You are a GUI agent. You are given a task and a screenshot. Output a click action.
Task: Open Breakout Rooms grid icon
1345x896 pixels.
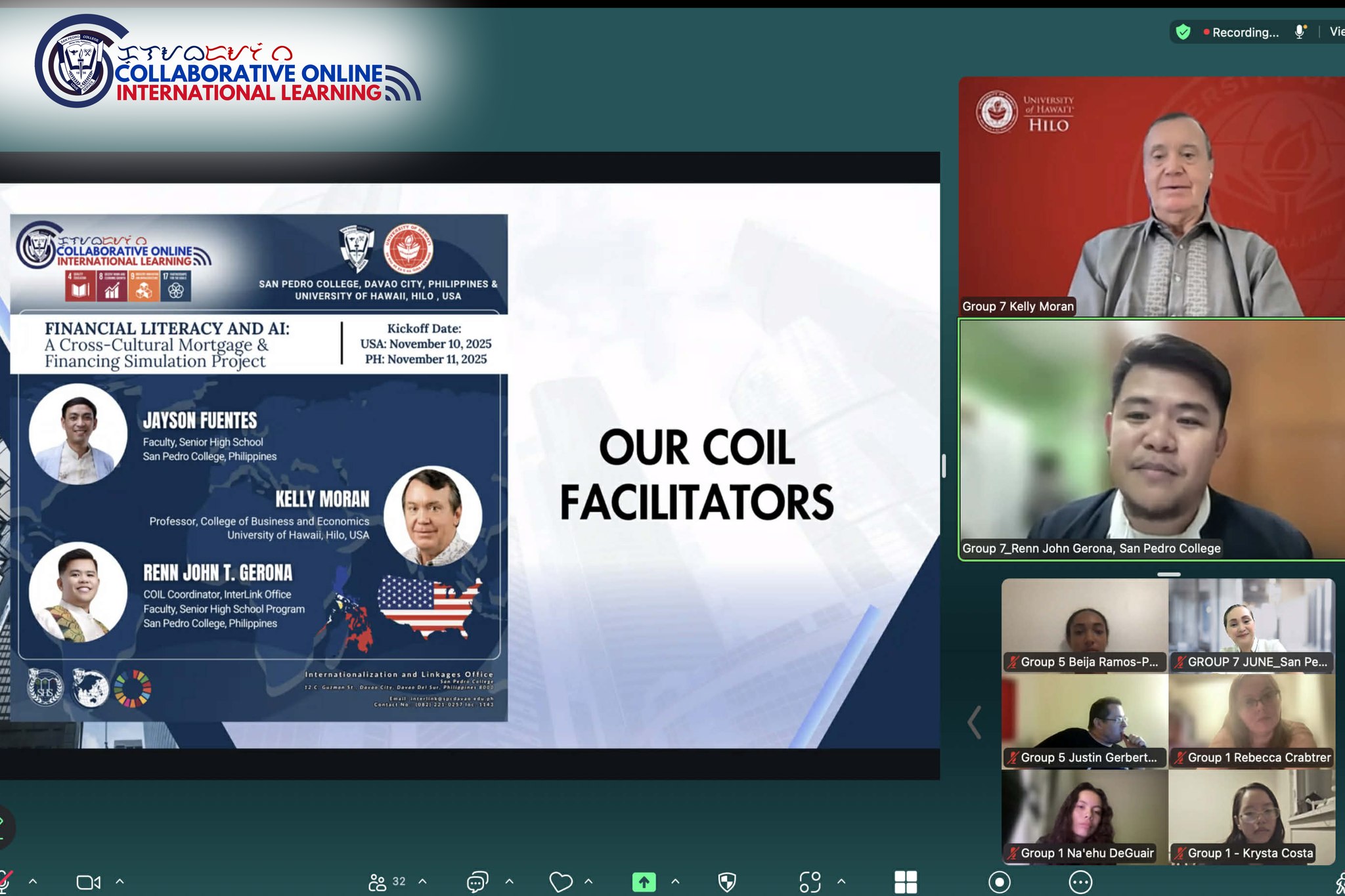[x=906, y=882]
